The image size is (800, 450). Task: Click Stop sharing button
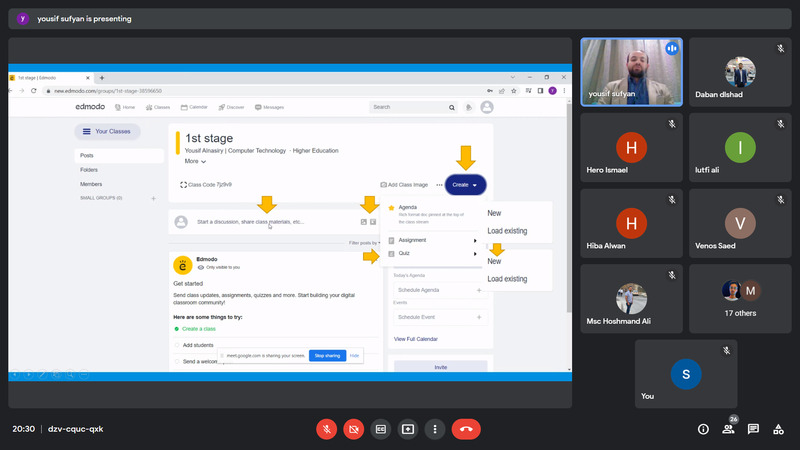327,356
